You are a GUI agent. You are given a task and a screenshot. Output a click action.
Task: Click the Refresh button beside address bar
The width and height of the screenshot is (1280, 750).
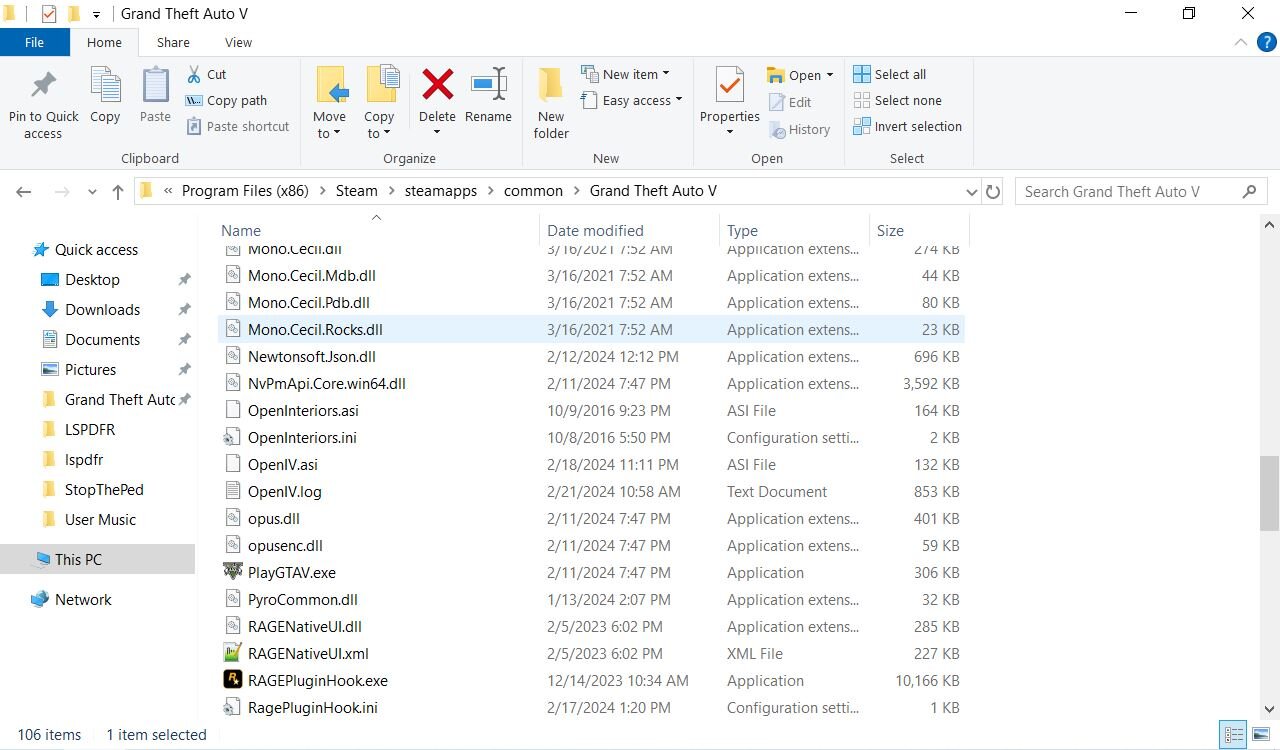click(x=993, y=191)
